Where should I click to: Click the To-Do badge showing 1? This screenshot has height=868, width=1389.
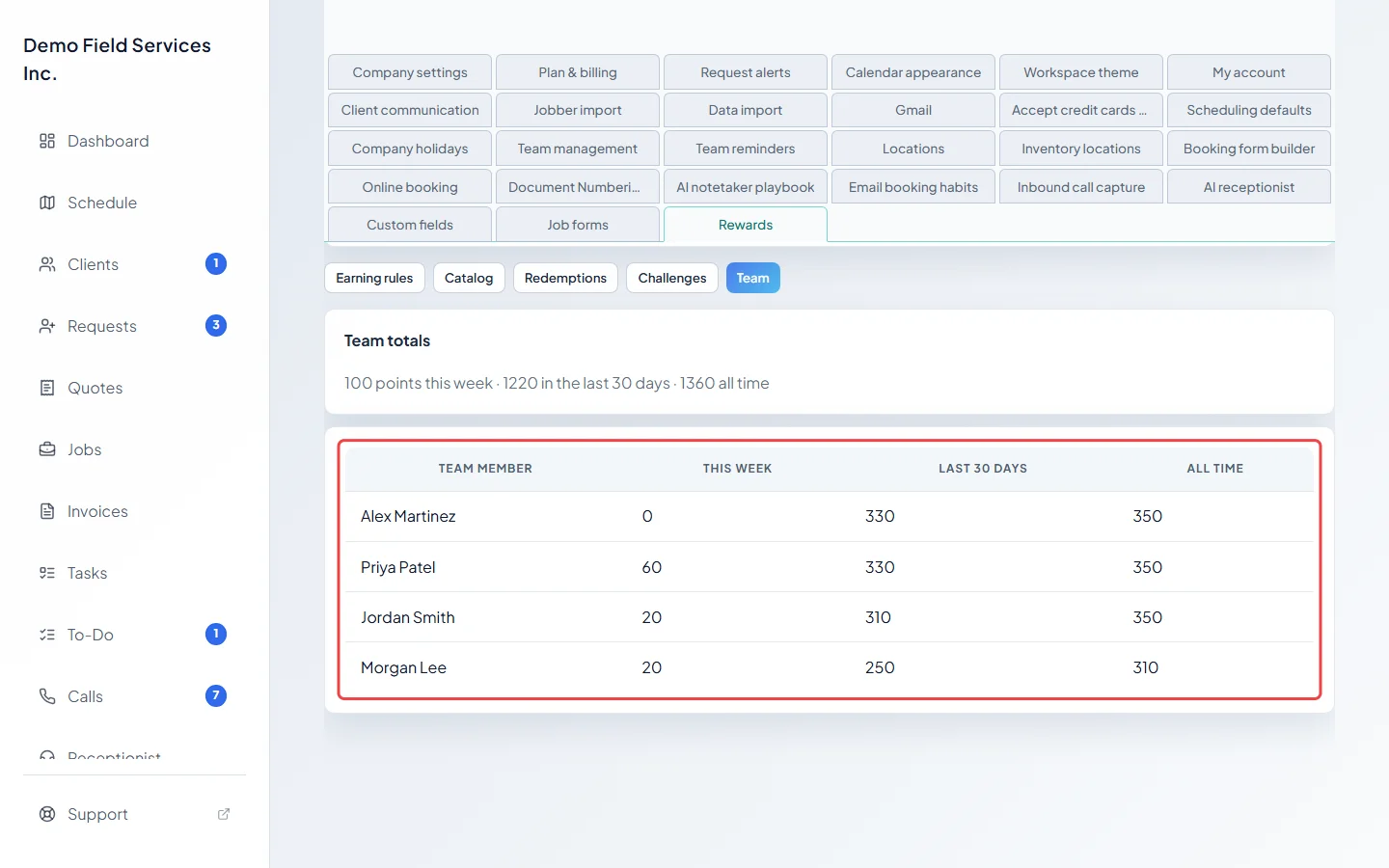(216, 634)
